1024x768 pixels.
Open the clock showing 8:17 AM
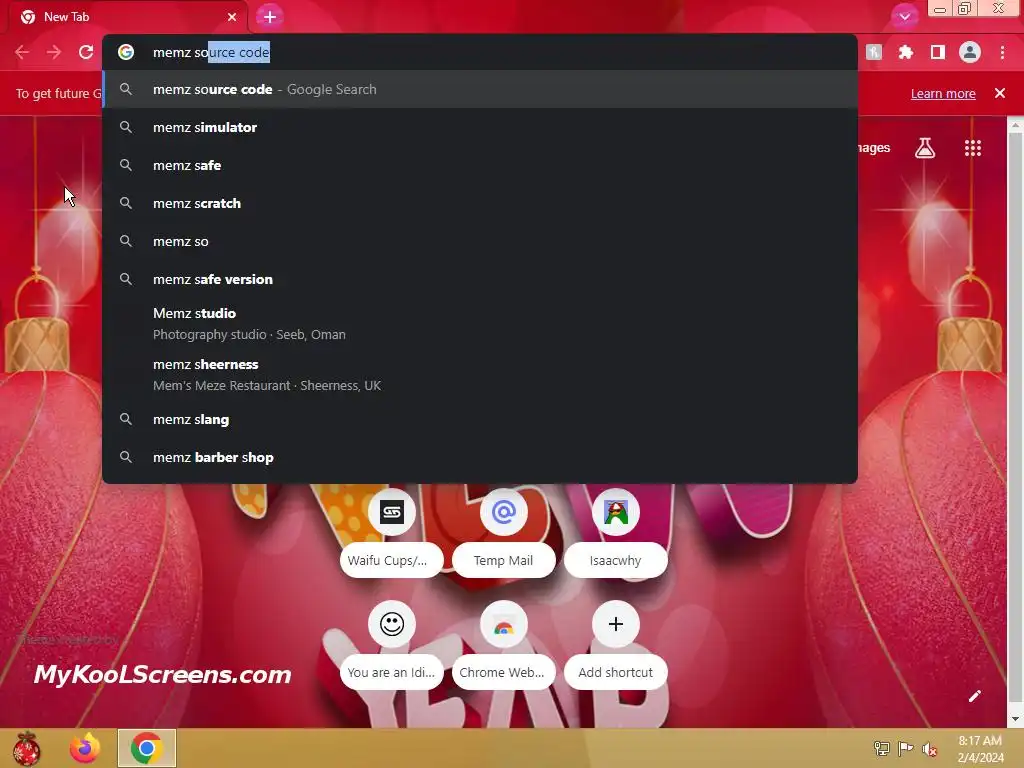pyautogui.click(x=980, y=749)
